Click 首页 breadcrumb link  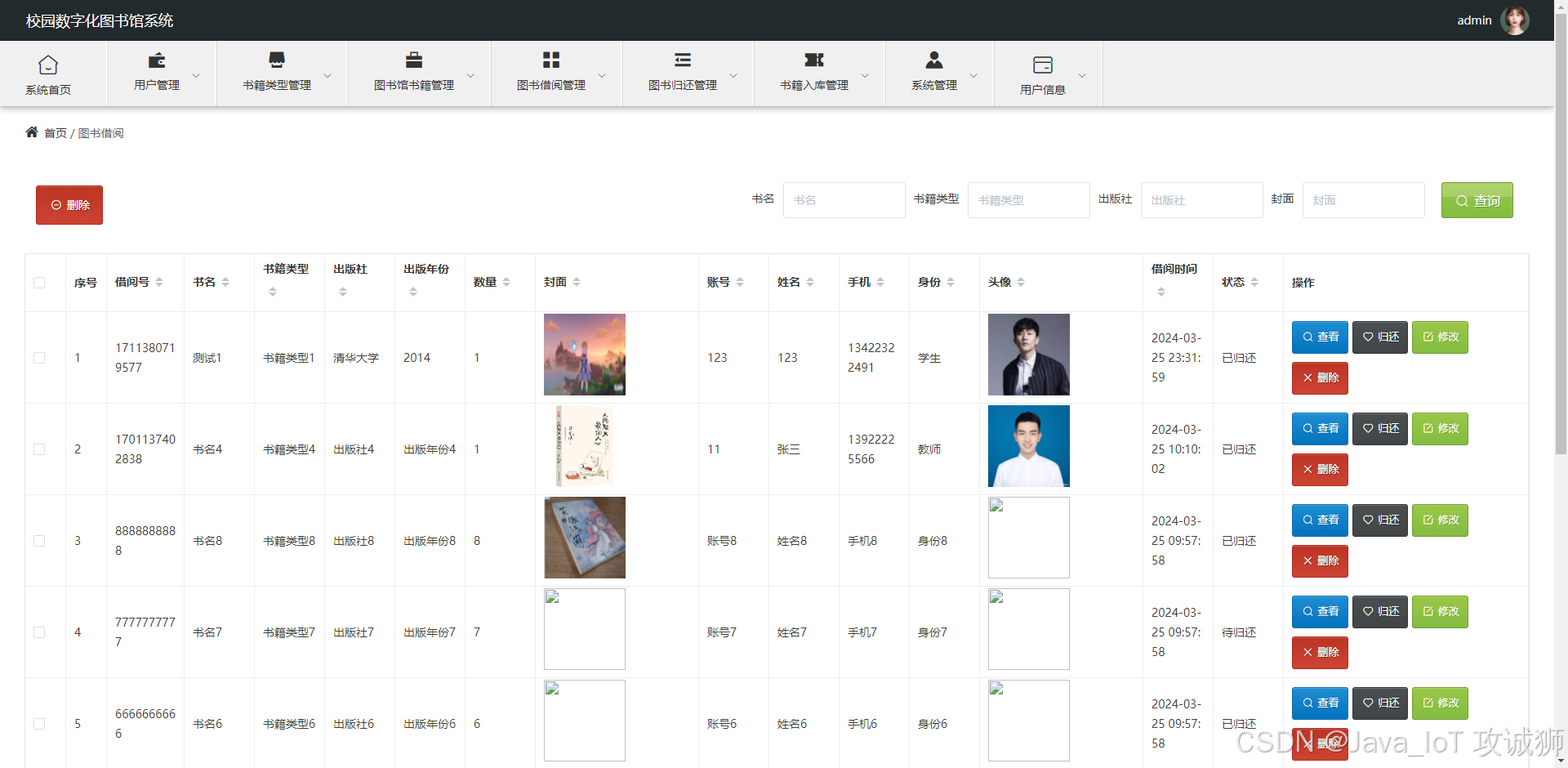[56, 133]
